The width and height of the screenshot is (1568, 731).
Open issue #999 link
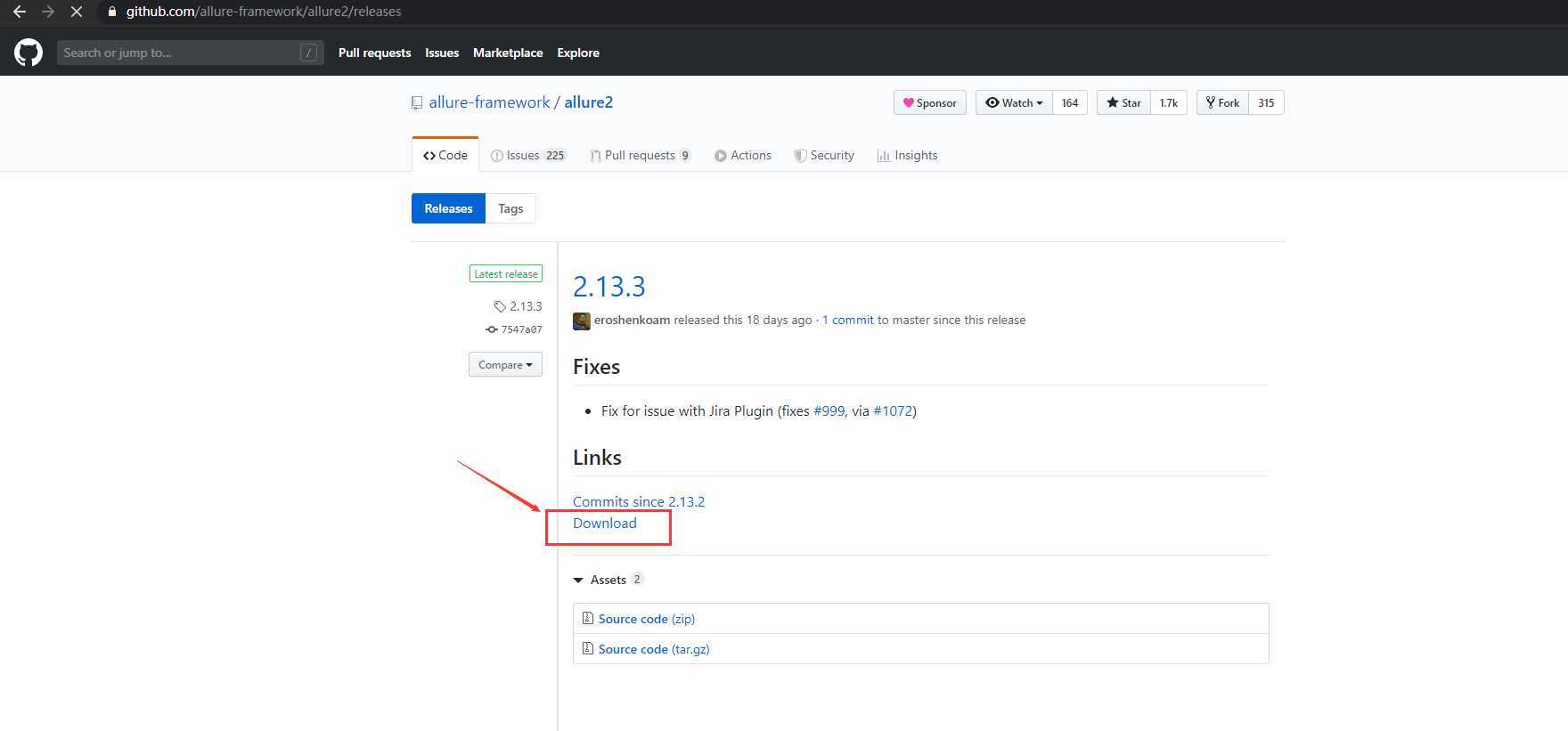tap(829, 410)
